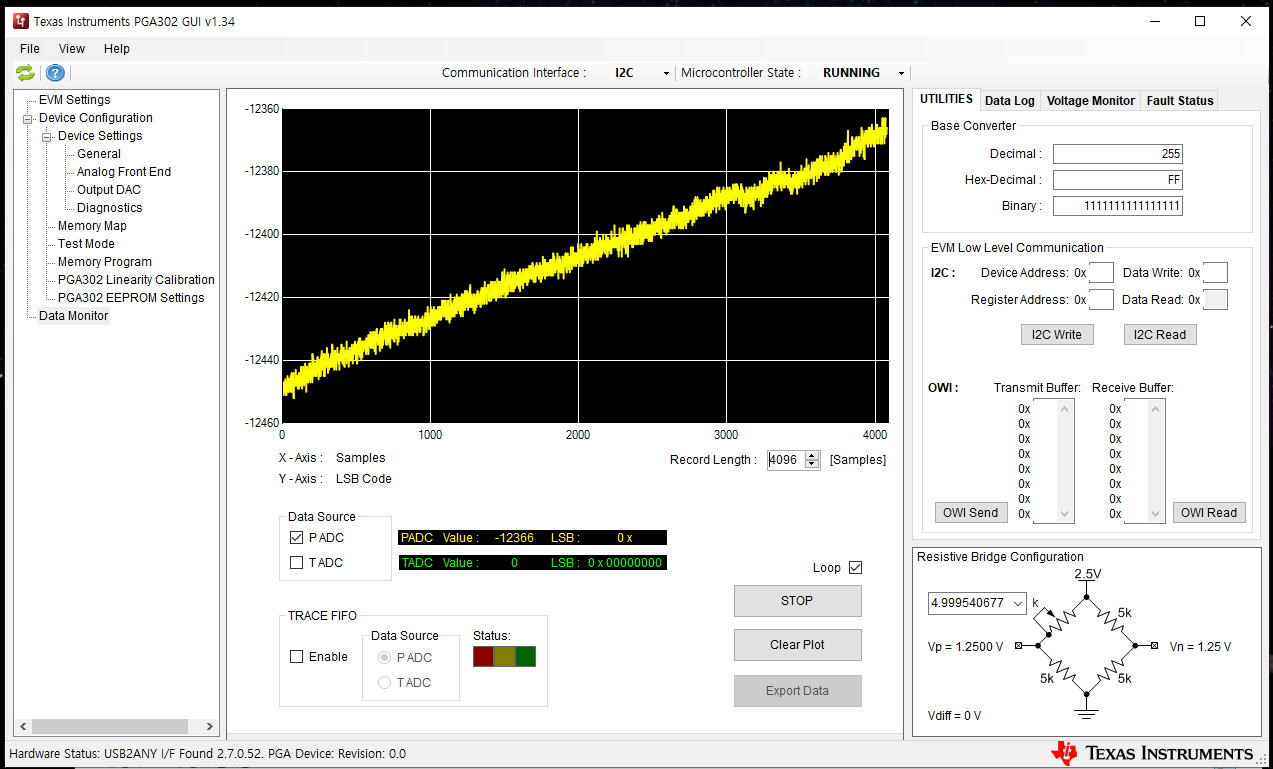Click the green status indicator swatch

[x=526, y=657]
